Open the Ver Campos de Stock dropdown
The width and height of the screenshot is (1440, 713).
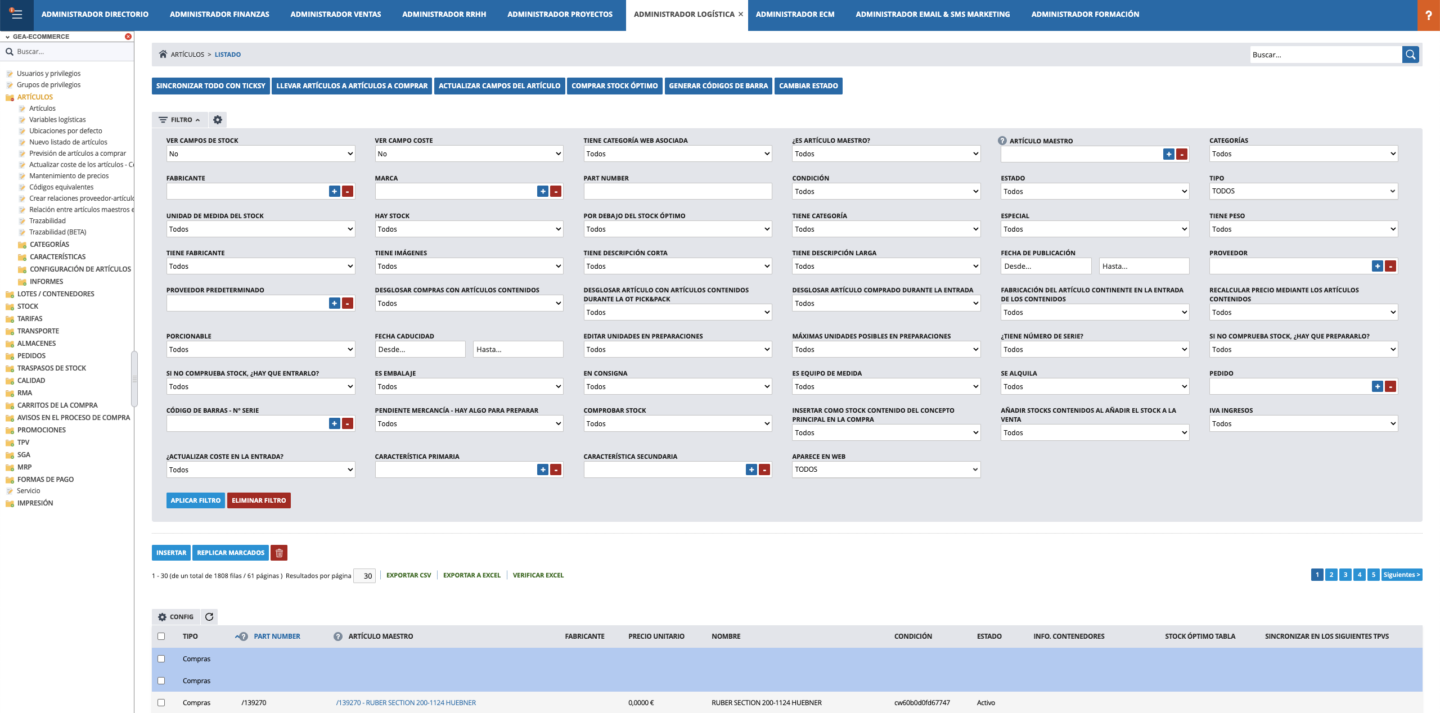(x=260, y=154)
